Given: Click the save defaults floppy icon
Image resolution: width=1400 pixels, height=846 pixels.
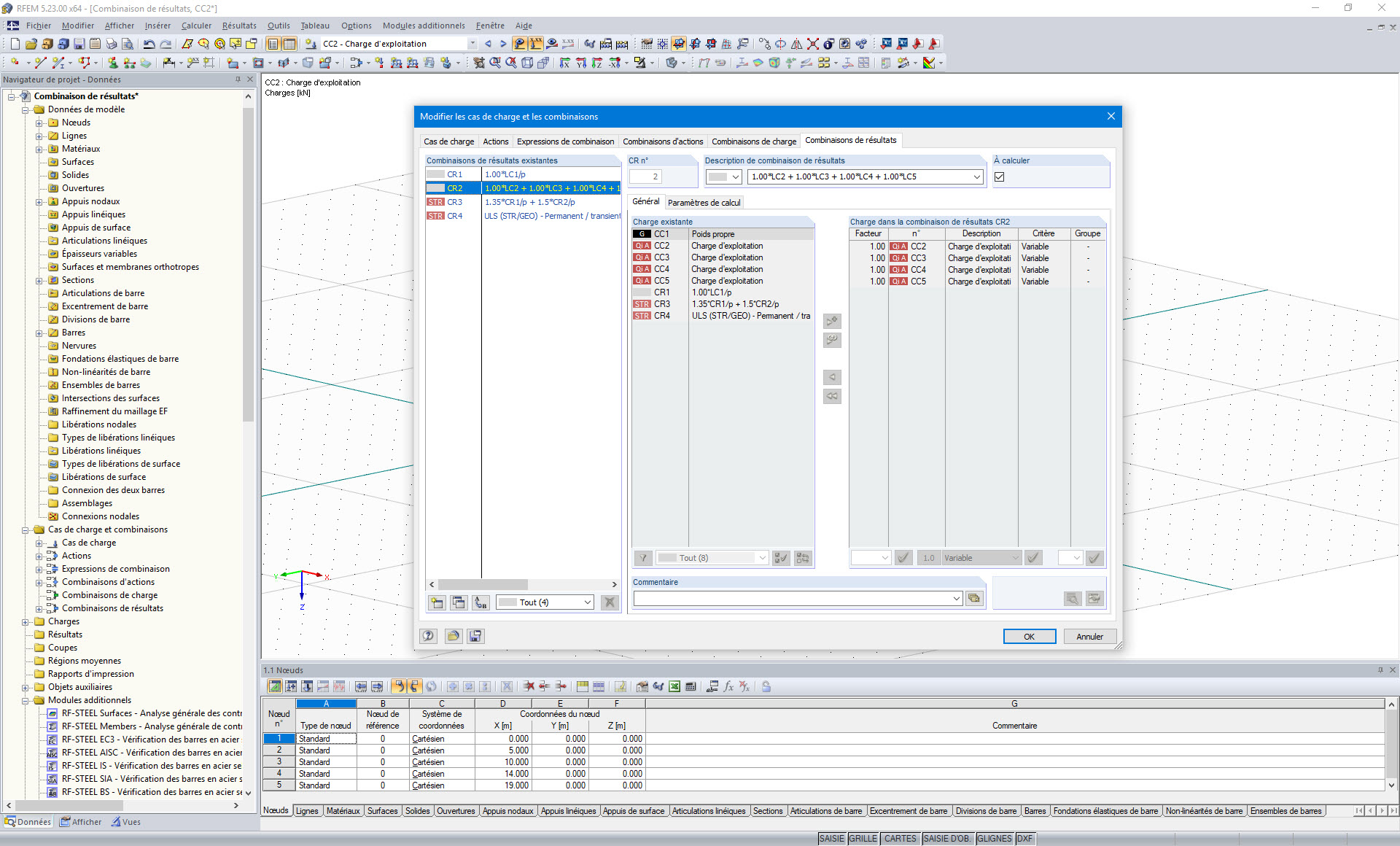Looking at the screenshot, I should click(475, 636).
